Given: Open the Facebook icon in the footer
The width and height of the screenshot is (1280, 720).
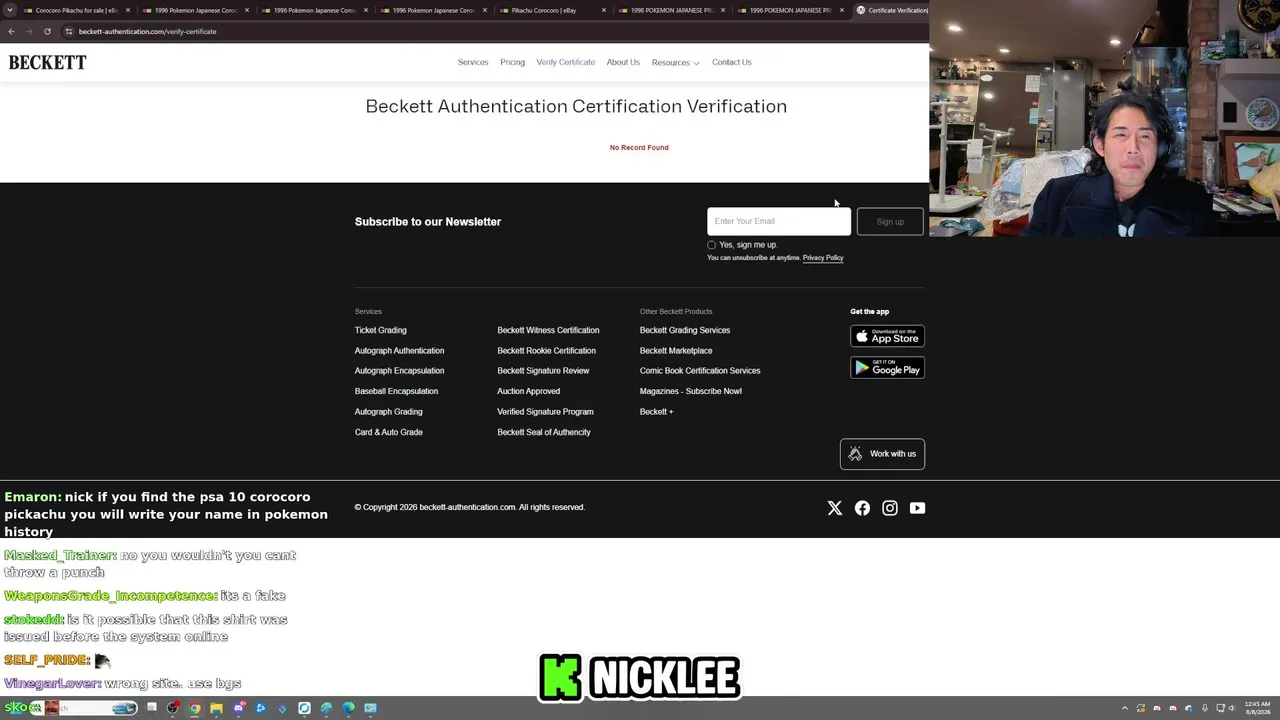Looking at the screenshot, I should click(862, 508).
